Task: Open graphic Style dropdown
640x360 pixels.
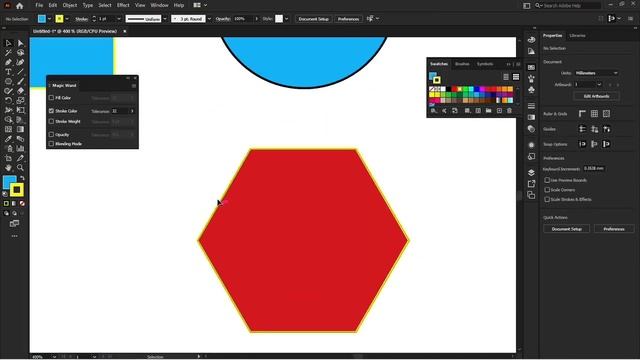Action: click(287, 19)
